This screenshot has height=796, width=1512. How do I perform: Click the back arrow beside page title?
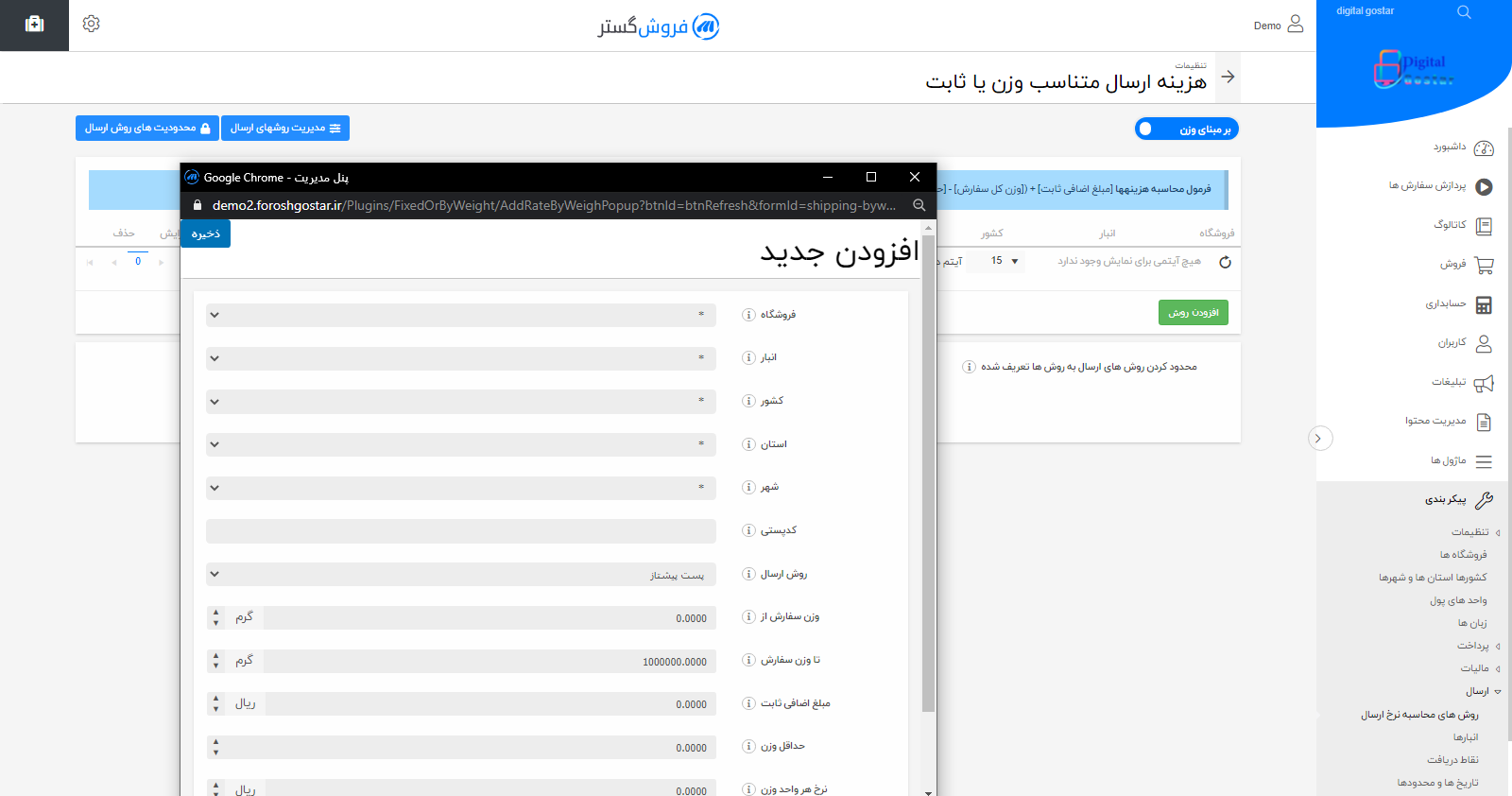[1228, 77]
